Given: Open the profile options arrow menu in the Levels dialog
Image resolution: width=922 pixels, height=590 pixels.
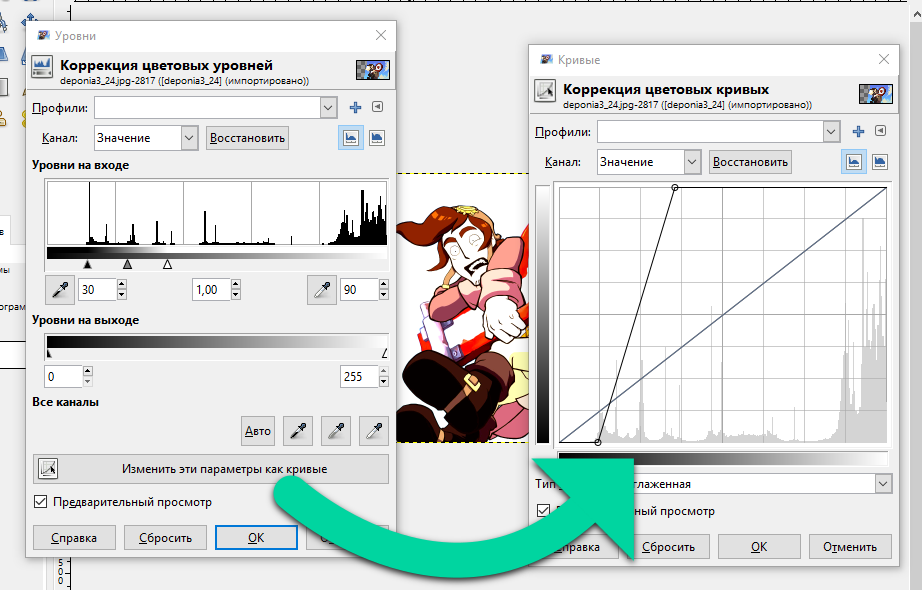Looking at the screenshot, I should (x=377, y=108).
